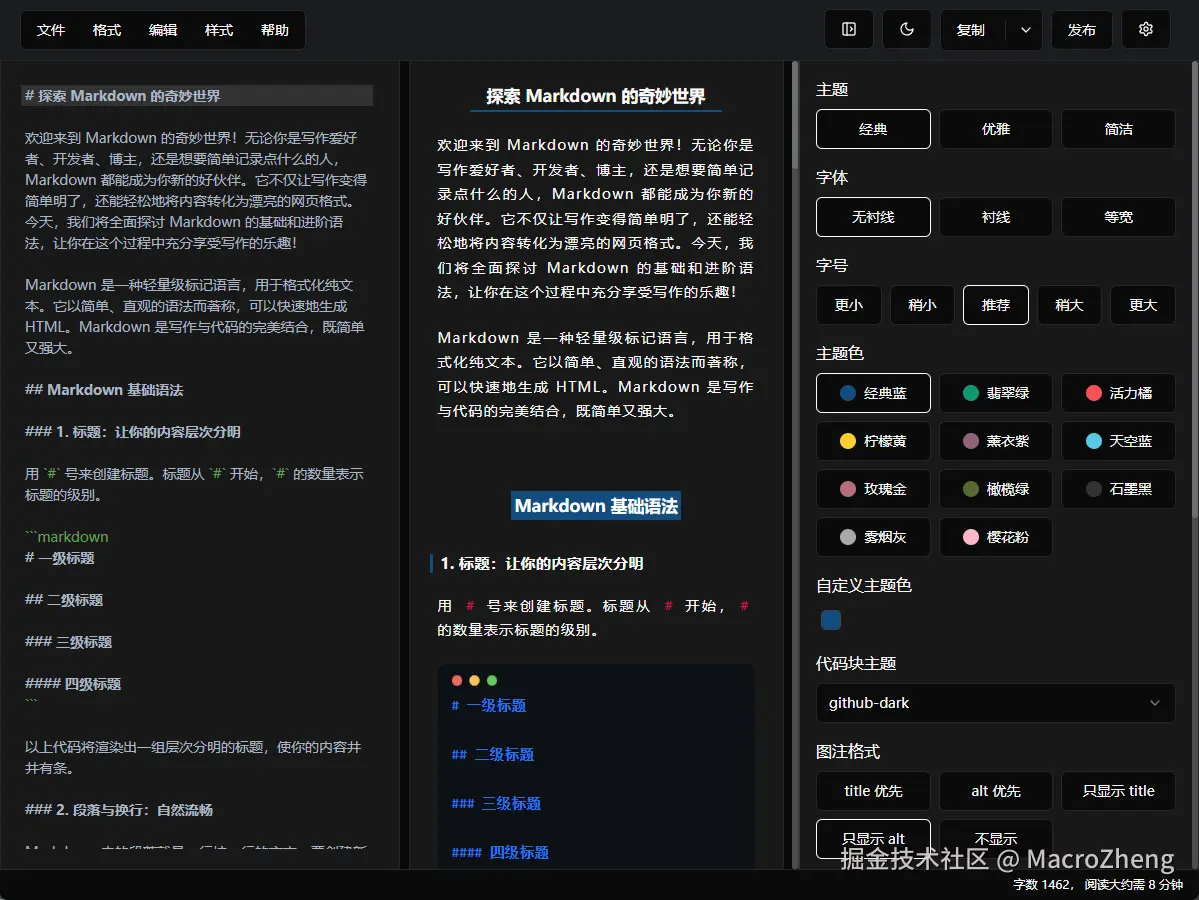The image size is (1199, 900).
Task: Pick the 樱花粉 theme color
Action: (x=996, y=538)
